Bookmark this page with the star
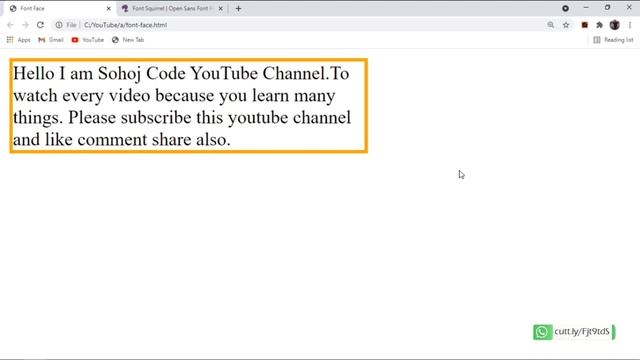640x360 pixels. tap(566, 25)
